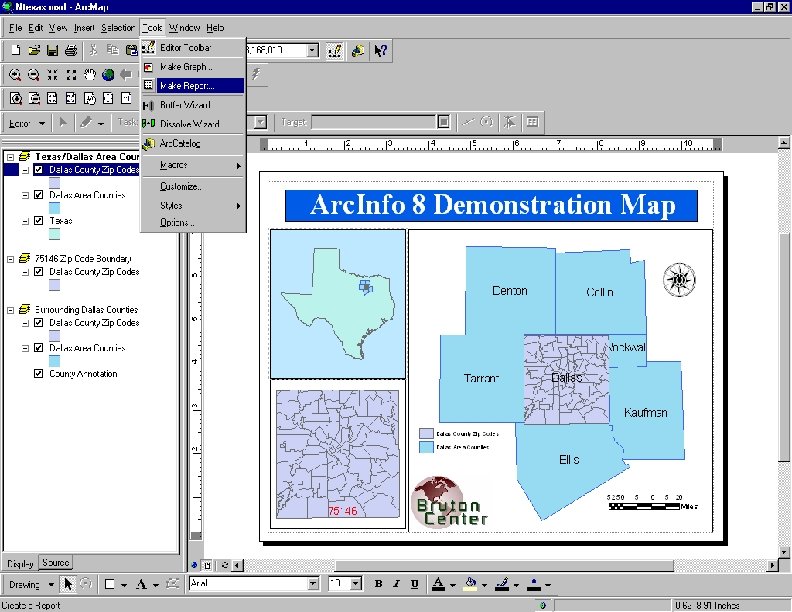Open the Macros submenu
Screen dimensions: 792x612
[193, 165]
